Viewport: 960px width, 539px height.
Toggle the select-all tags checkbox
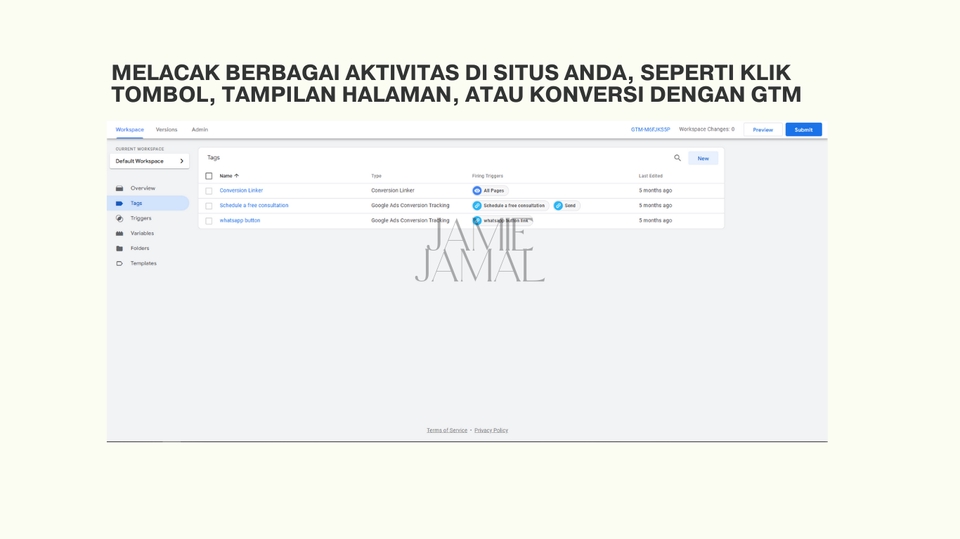[x=209, y=176]
